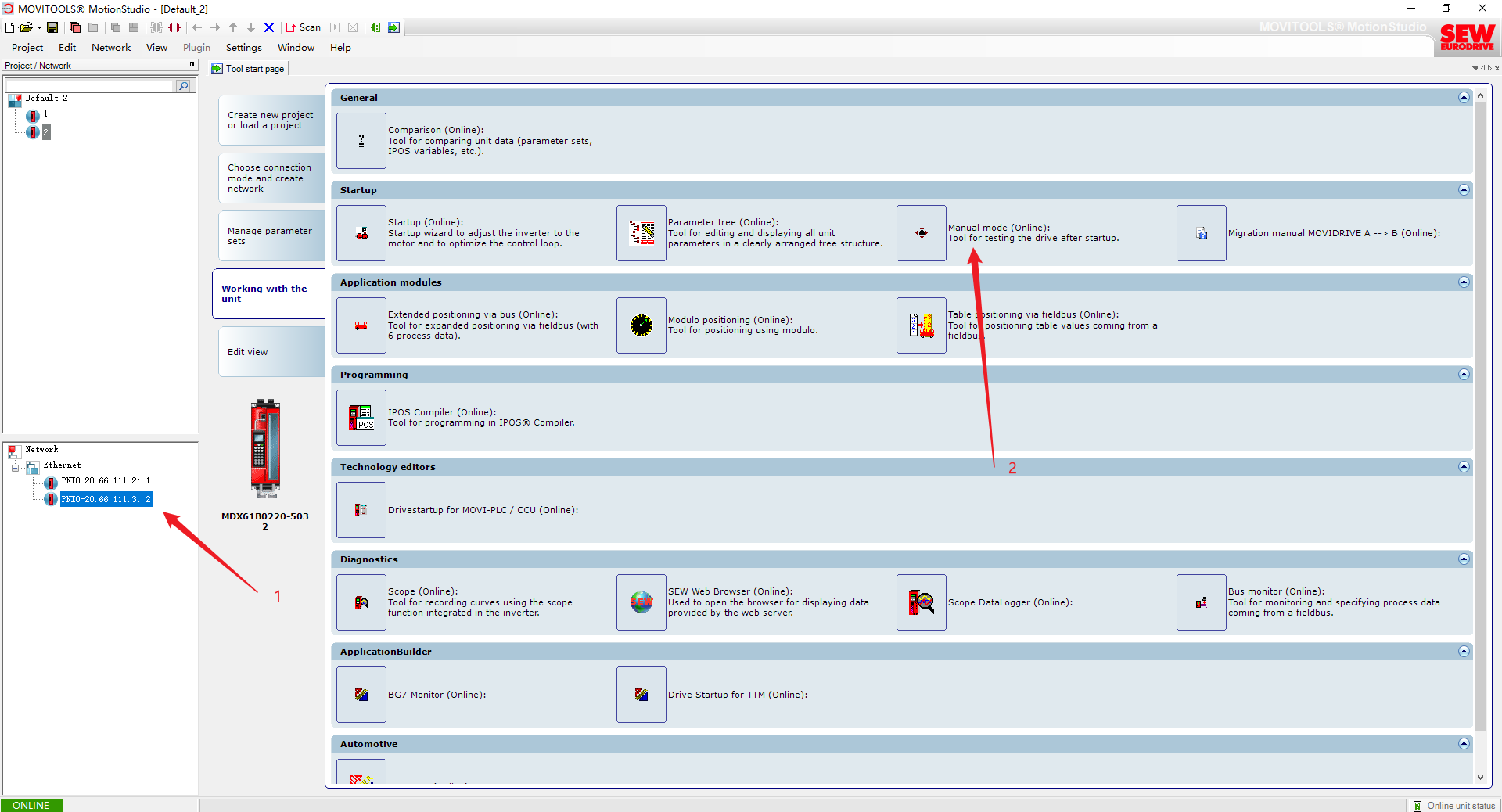This screenshot has width=1502, height=812.
Task: Click Create new project or load project
Action: pos(271,120)
